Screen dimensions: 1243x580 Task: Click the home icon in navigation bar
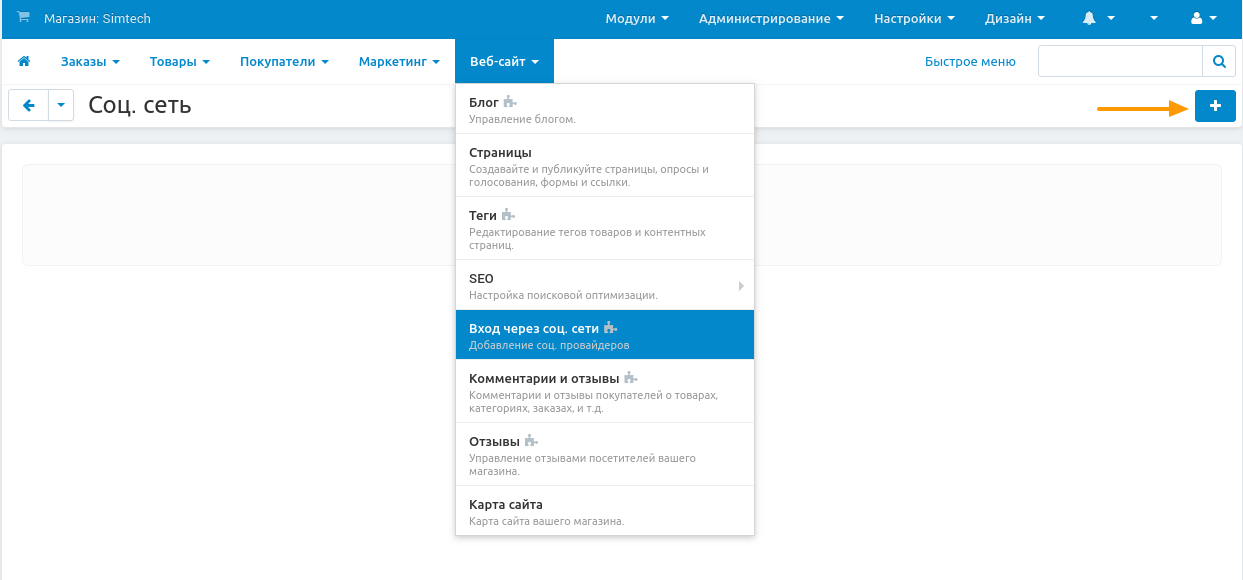pyautogui.click(x=24, y=62)
